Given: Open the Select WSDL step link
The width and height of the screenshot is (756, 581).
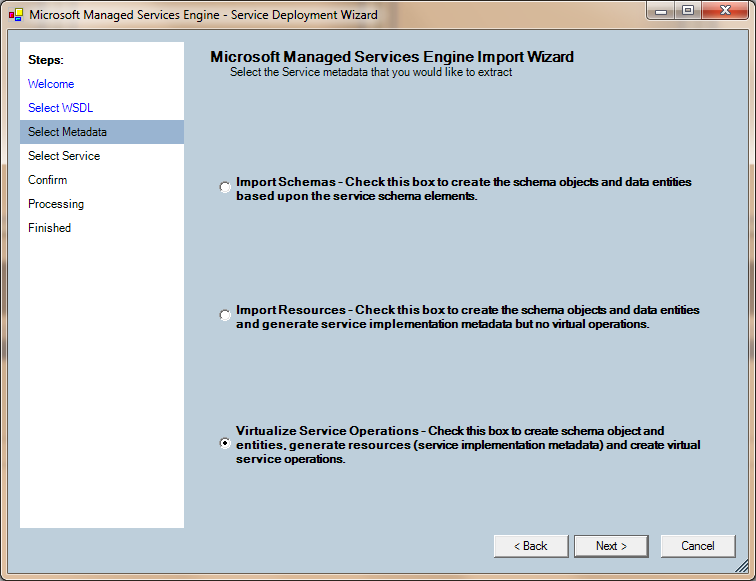Looking at the screenshot, I should 60,108.
